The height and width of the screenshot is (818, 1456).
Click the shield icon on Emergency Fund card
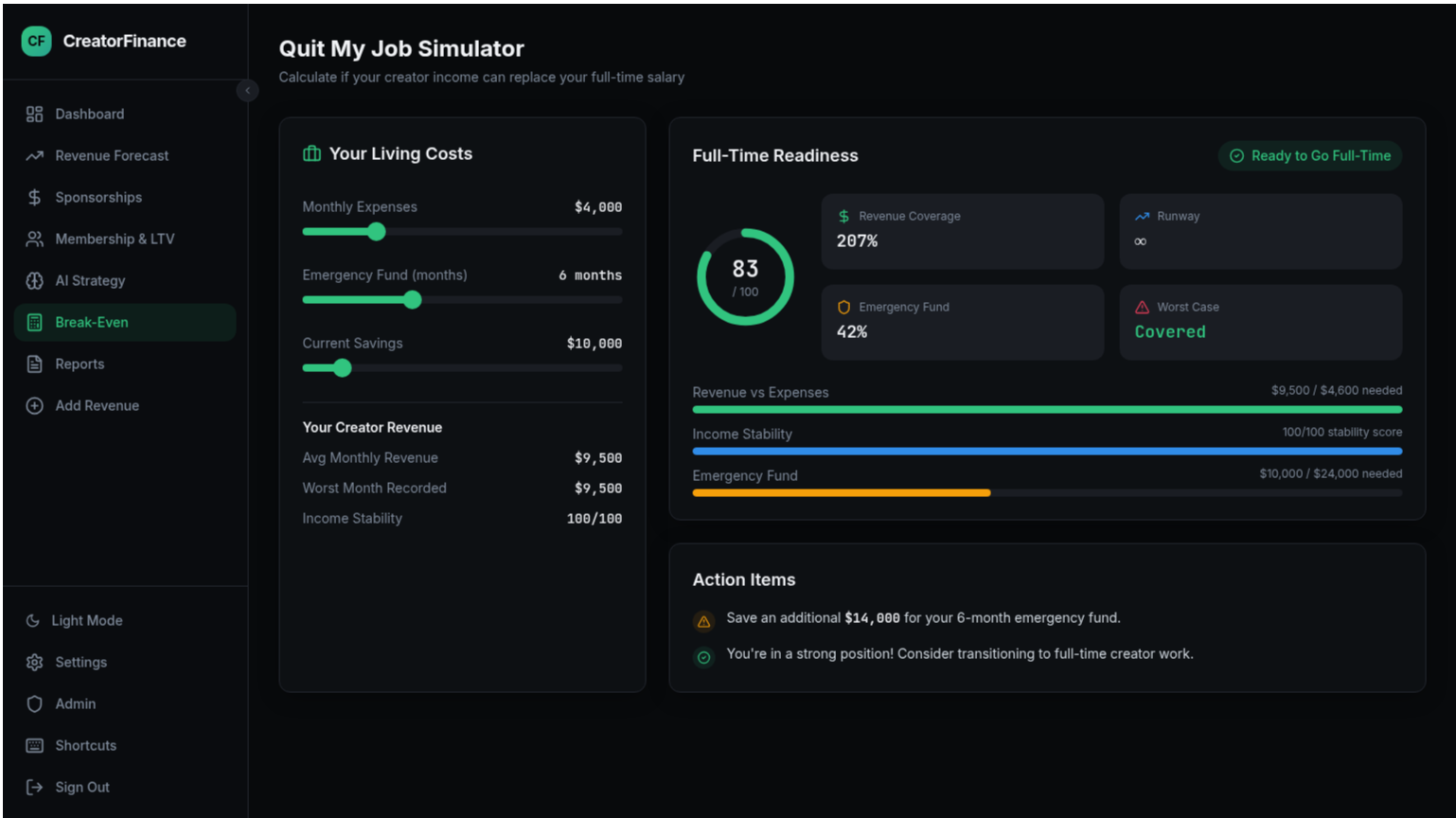pyautogui.click(x=843, y=307)
